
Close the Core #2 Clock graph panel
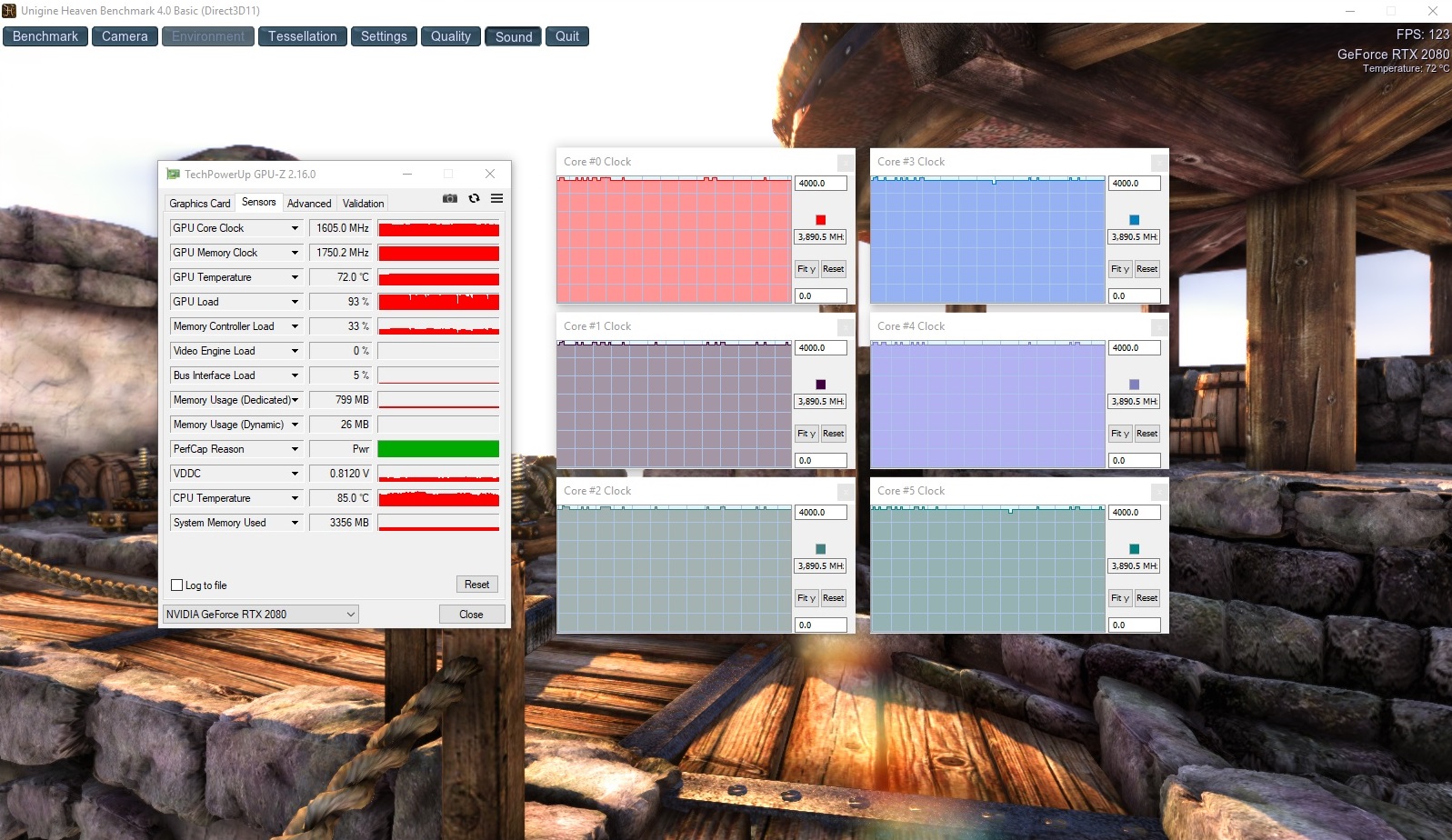click(x=846, y=492)
